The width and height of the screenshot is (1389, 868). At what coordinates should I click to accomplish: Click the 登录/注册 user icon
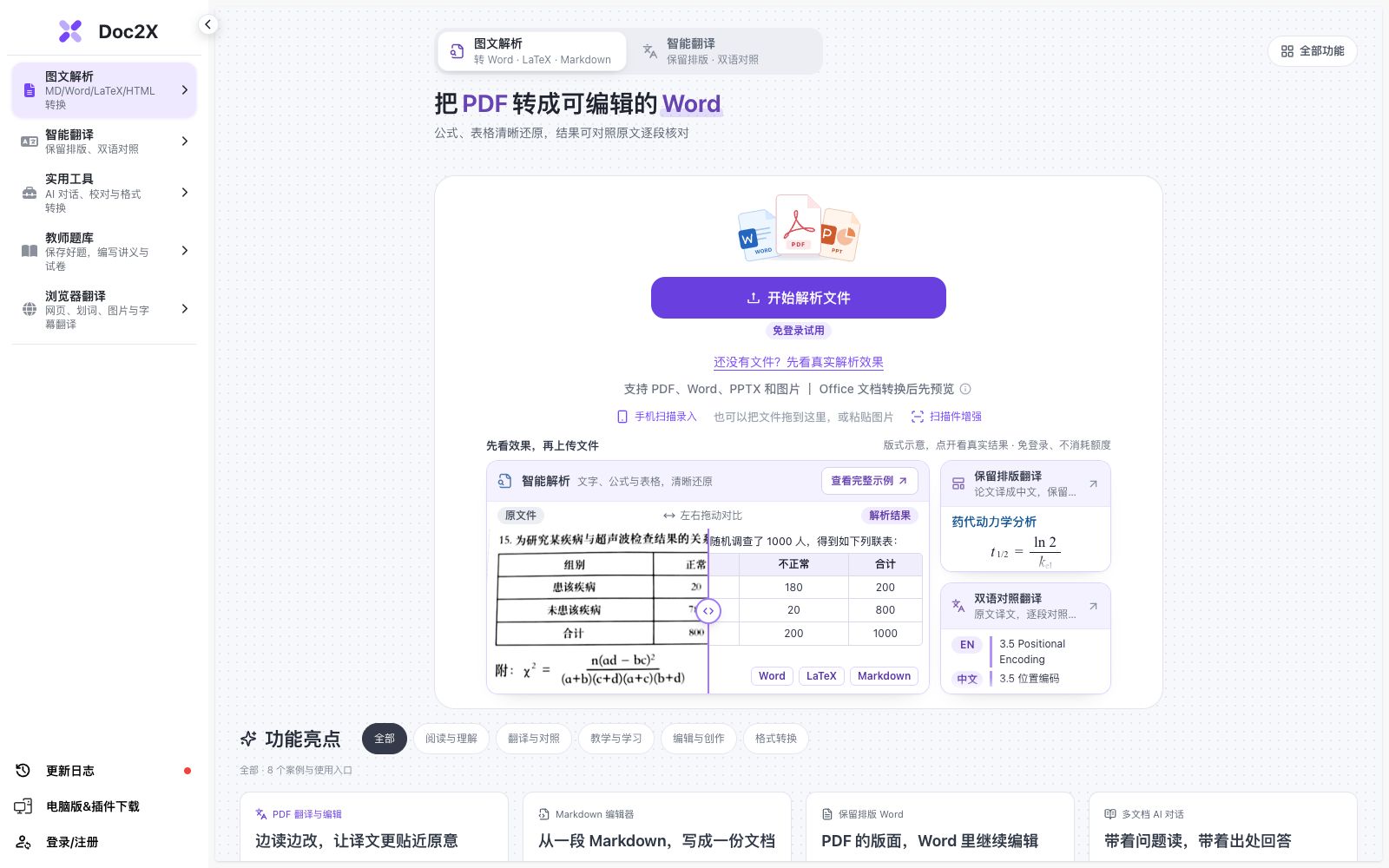coord(23,842)
